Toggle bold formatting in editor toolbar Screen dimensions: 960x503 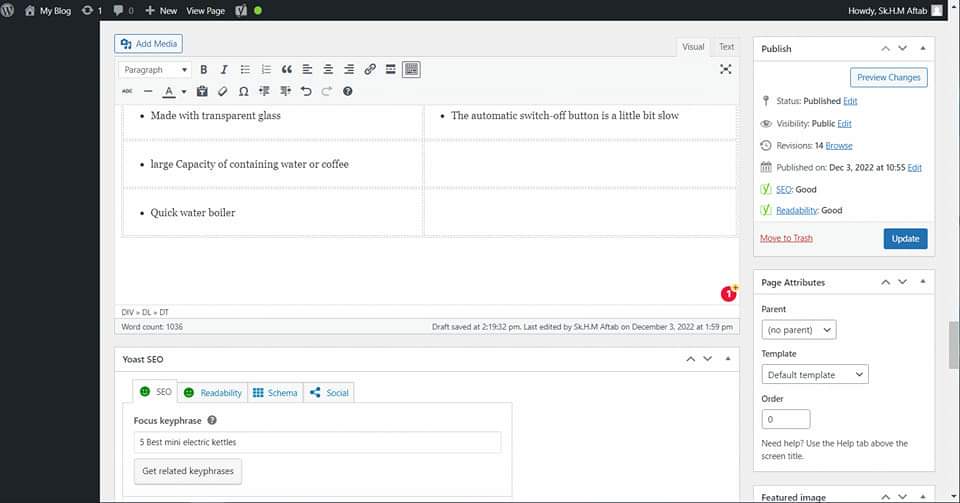204,70
